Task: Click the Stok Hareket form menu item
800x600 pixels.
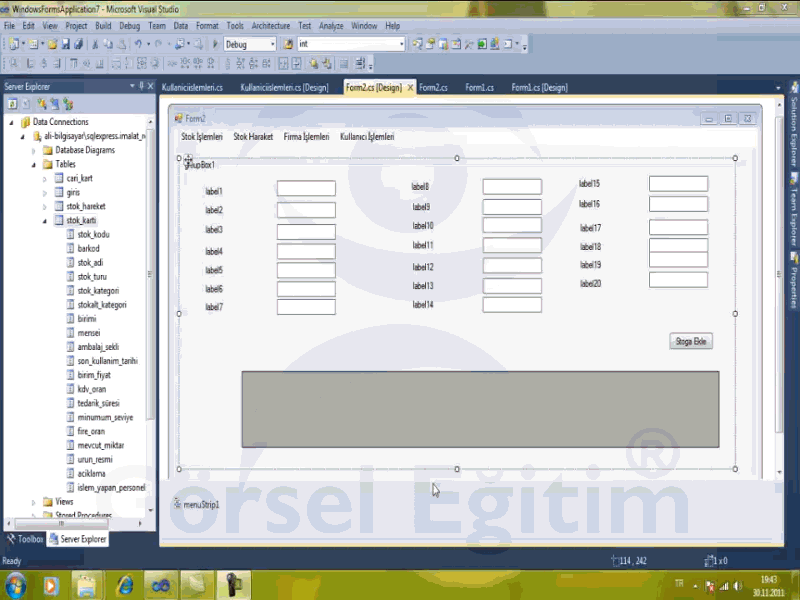Action: point(253,137)
